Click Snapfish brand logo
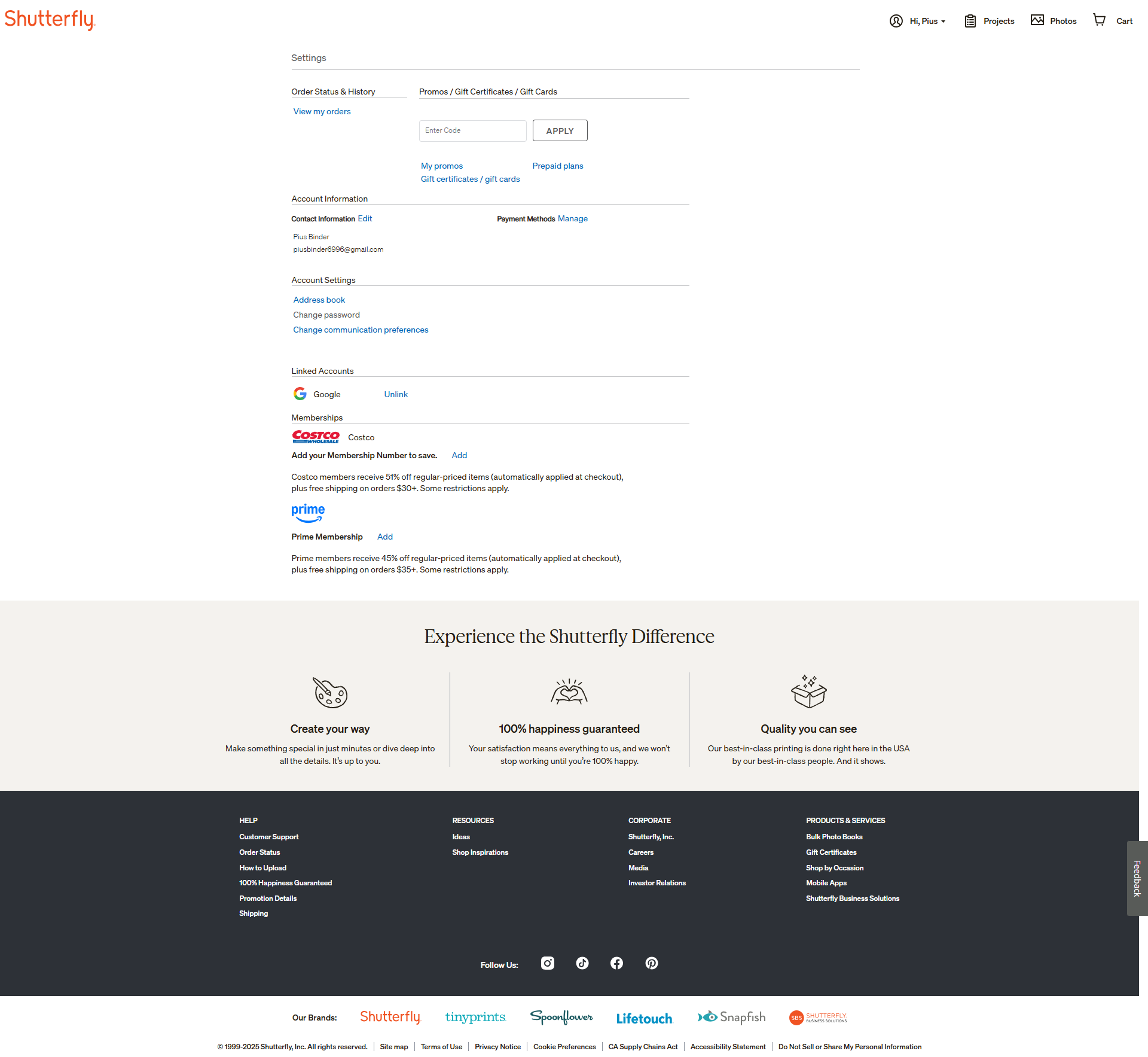This screenshot has height=1057, width=1148. coord(731,1018)
